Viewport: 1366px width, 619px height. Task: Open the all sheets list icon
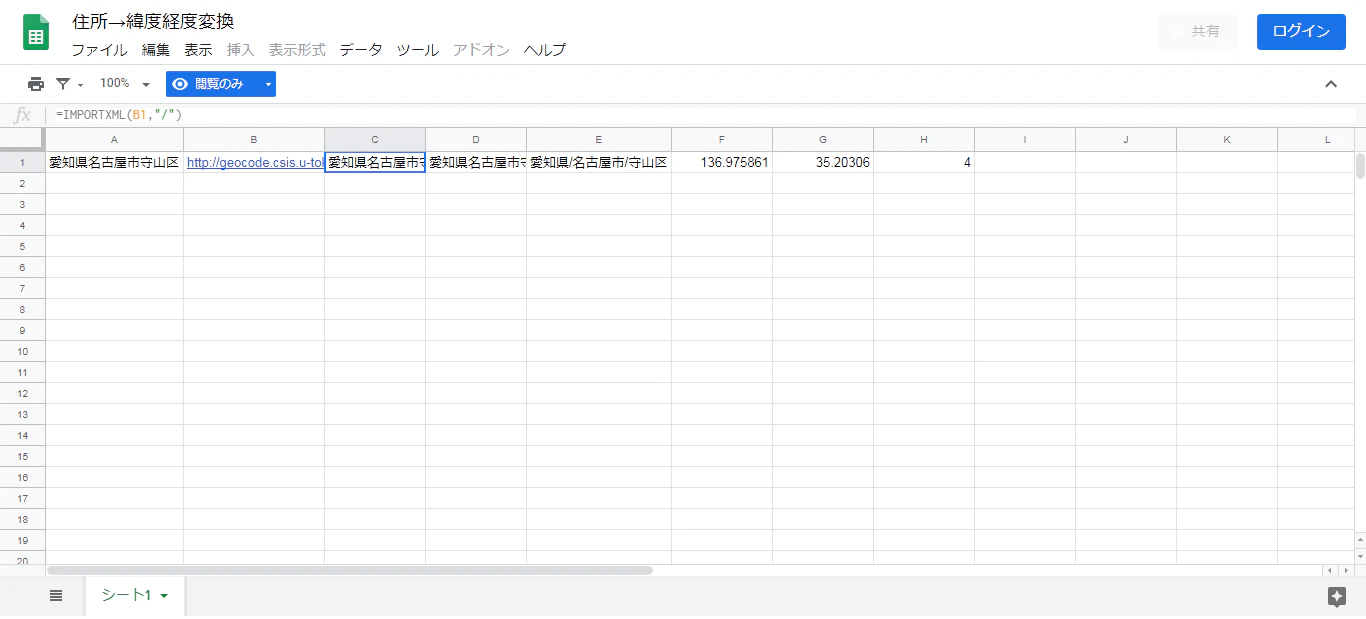pos(56,595)
